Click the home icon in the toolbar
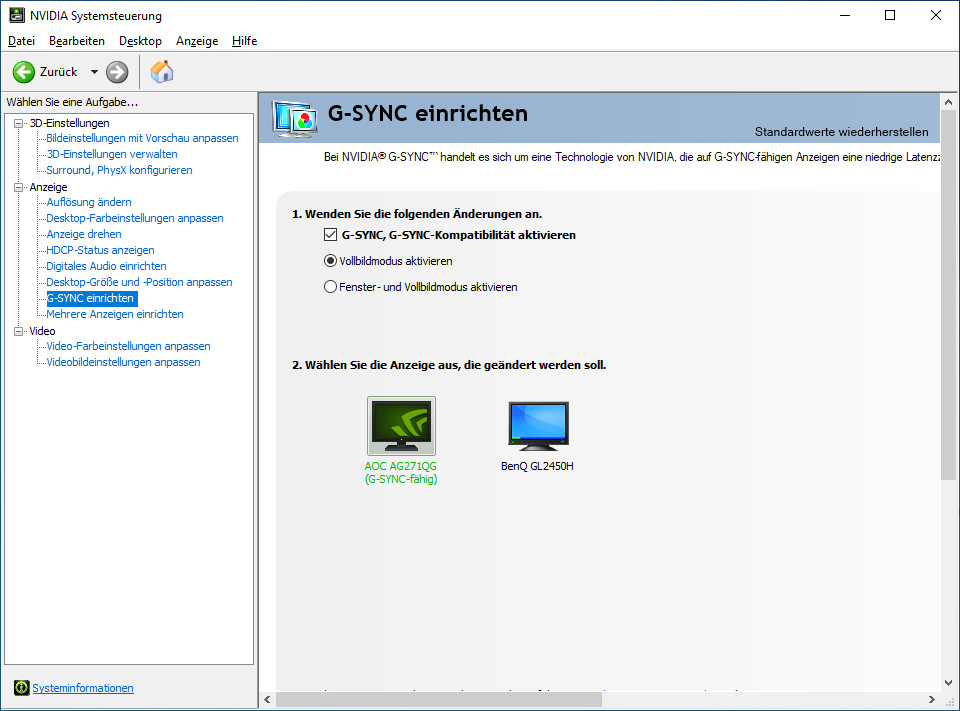The image size is (960, 711). (161, 71)
